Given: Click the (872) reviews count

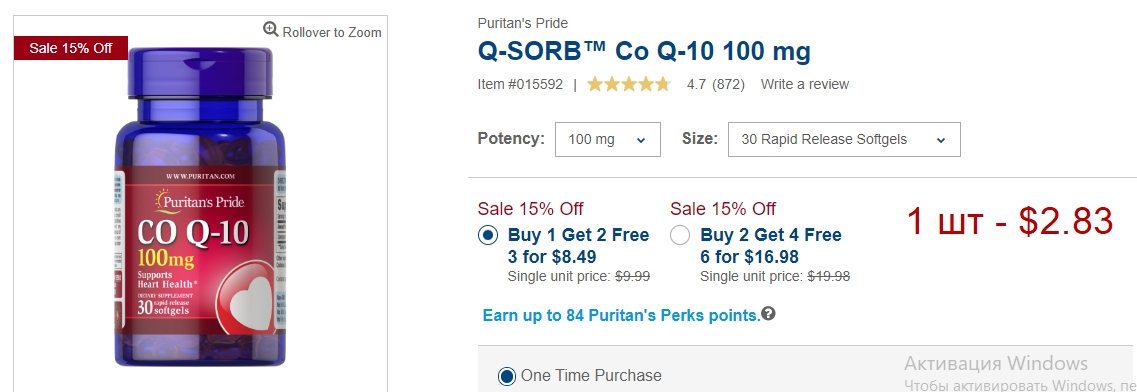Looking at the screenshot, I should 729,84.
